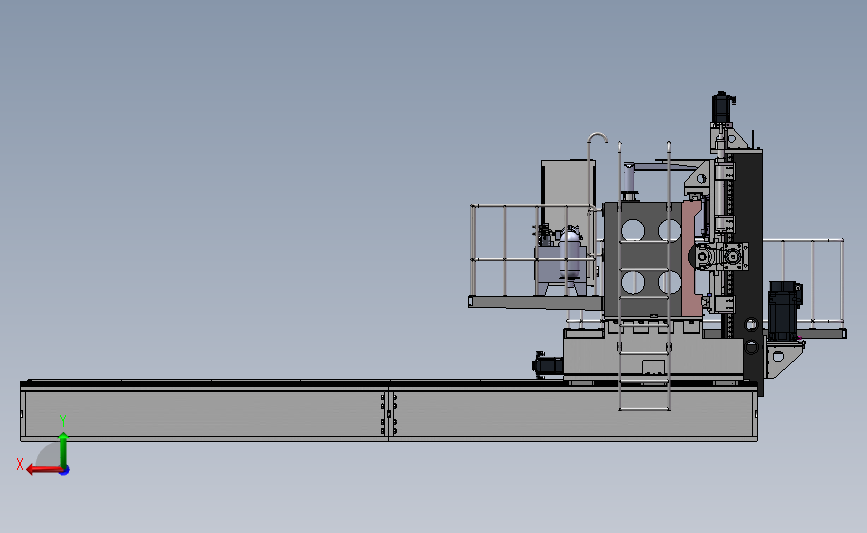Select the gray box frame with four round holes
The height and width of the screenshot is (533, 867).
tap(644, 260)
